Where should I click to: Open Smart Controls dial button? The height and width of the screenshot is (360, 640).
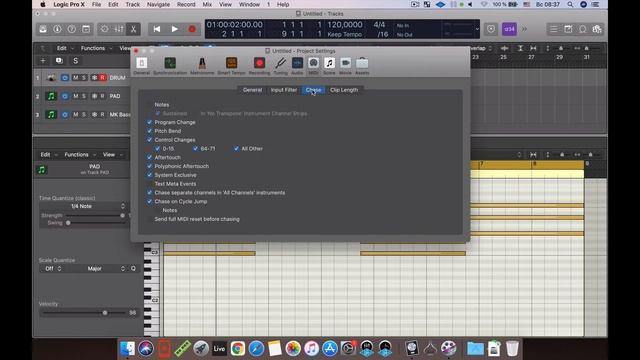104,29
